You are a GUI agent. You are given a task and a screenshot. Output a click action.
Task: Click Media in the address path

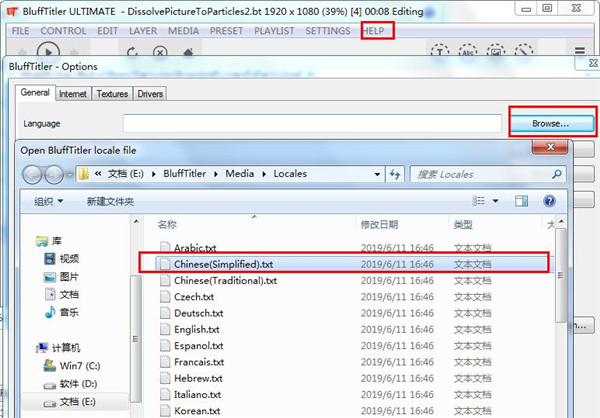click(x=240, y=174)
